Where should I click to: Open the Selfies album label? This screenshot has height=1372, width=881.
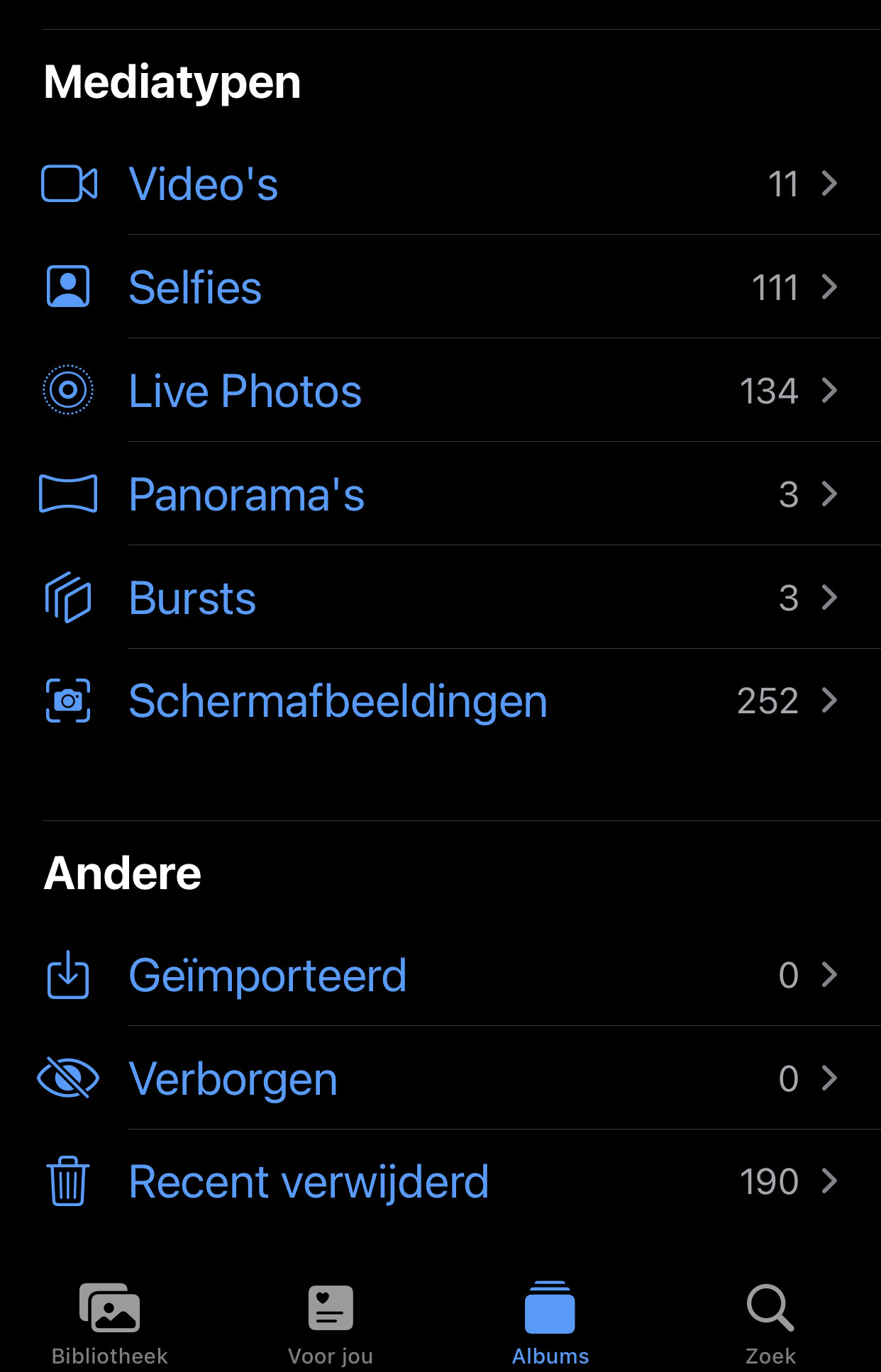(195, 287)
